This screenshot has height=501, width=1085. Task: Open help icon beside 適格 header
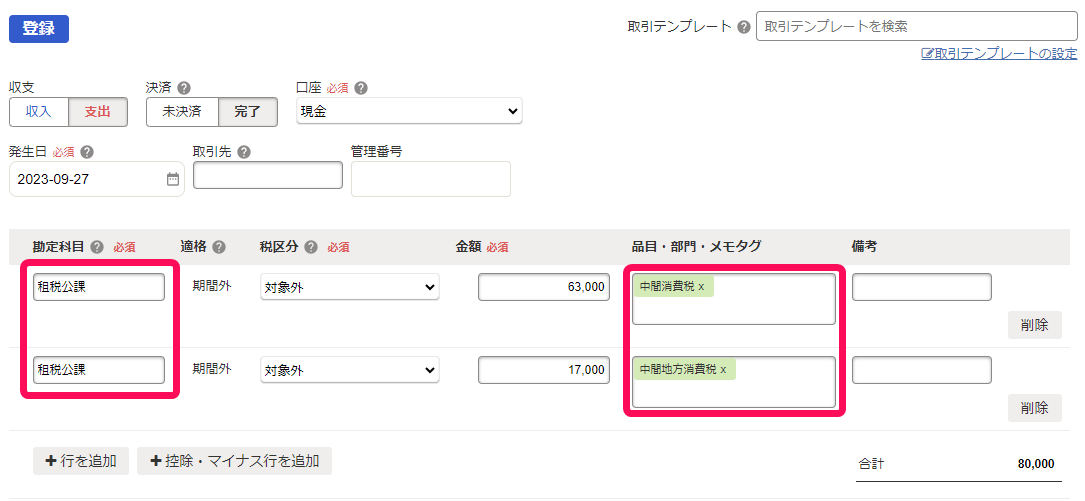pyautogui.click(x=219, y=247)
